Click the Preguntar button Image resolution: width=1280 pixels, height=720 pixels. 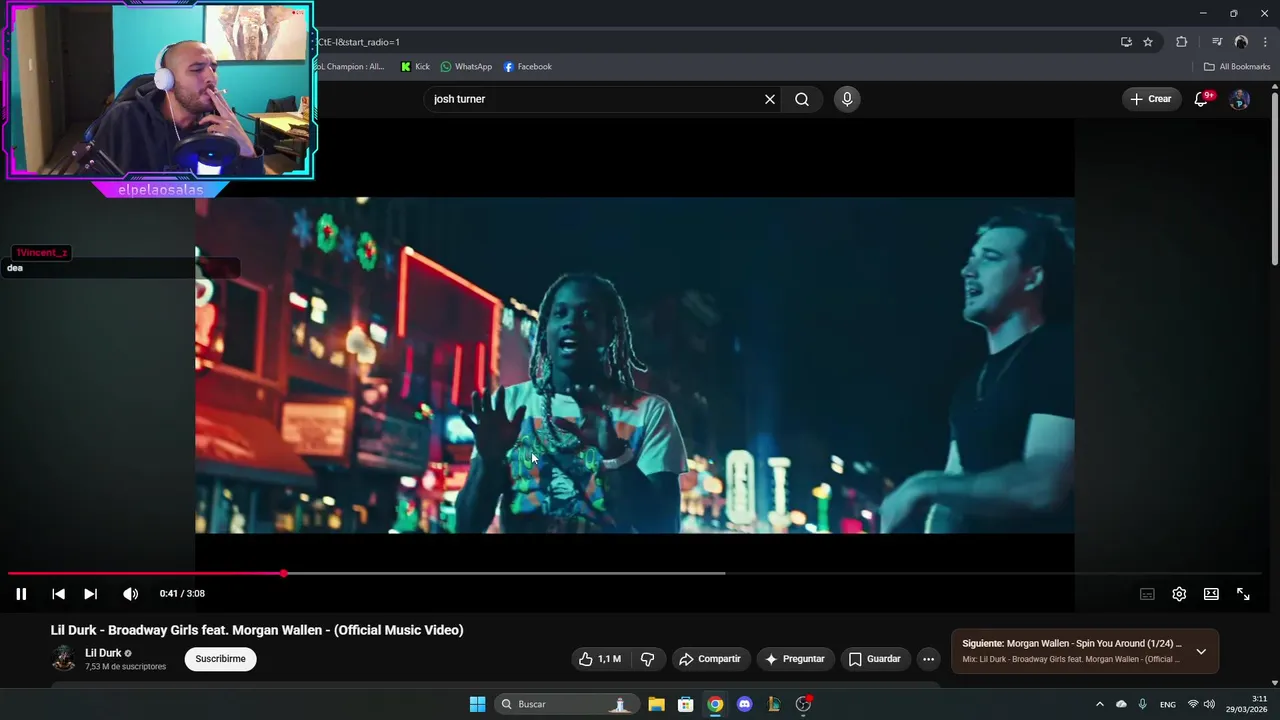(x=795, y=659)
